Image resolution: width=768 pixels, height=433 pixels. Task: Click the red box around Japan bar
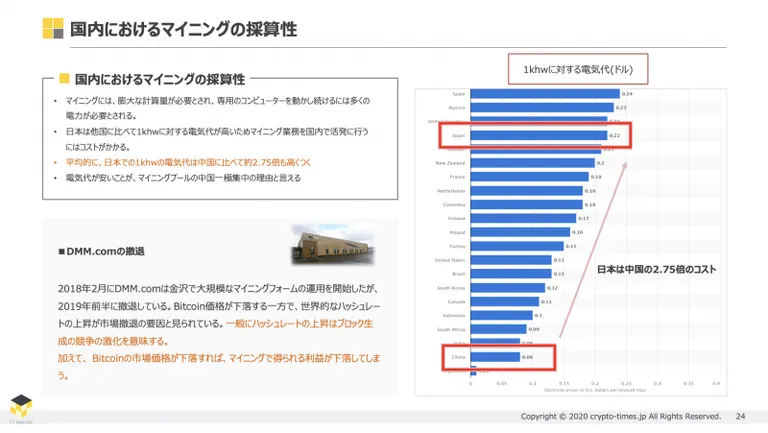click(535, 135)
